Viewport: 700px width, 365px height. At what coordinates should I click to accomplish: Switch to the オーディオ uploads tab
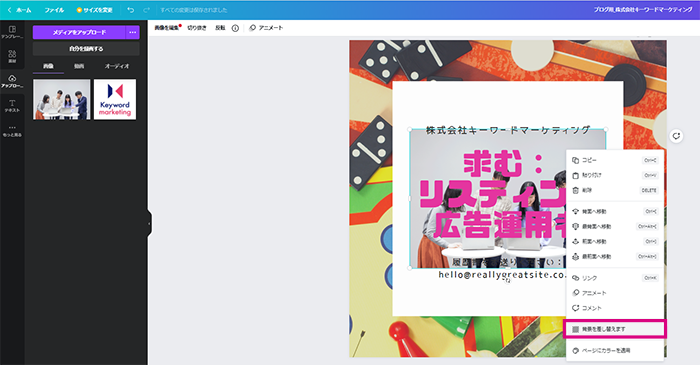pos(117,66)
